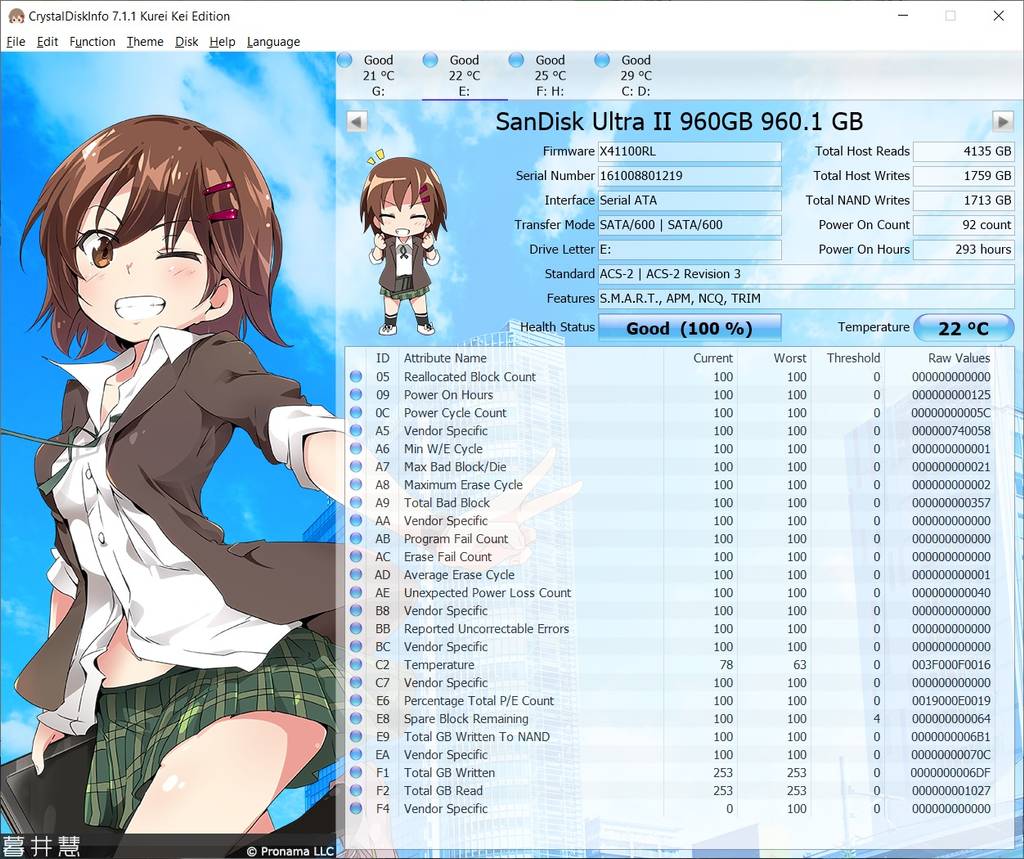This screenshot has width=1024, height=859.
Task: Click the status orb for Temperature attribute row
Action: click(356, 665)
